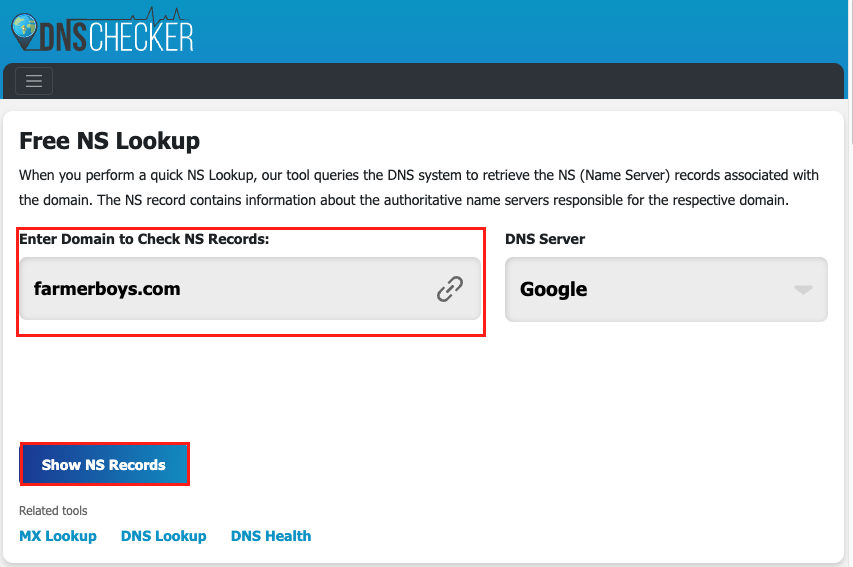Click the Show NS Records button
The width and height of the screenshot is (853, 567).
tap(104, 465)
